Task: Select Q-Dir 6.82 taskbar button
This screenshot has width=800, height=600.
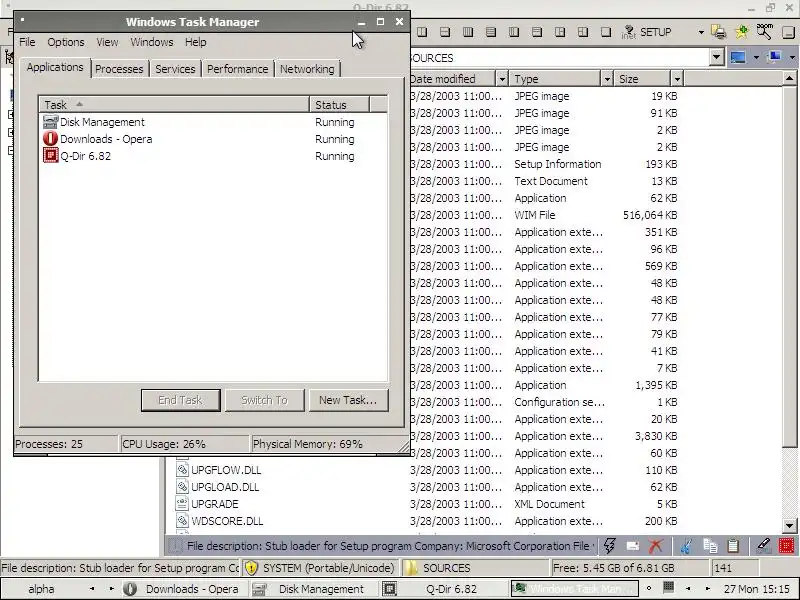Action: pos(443,589)
